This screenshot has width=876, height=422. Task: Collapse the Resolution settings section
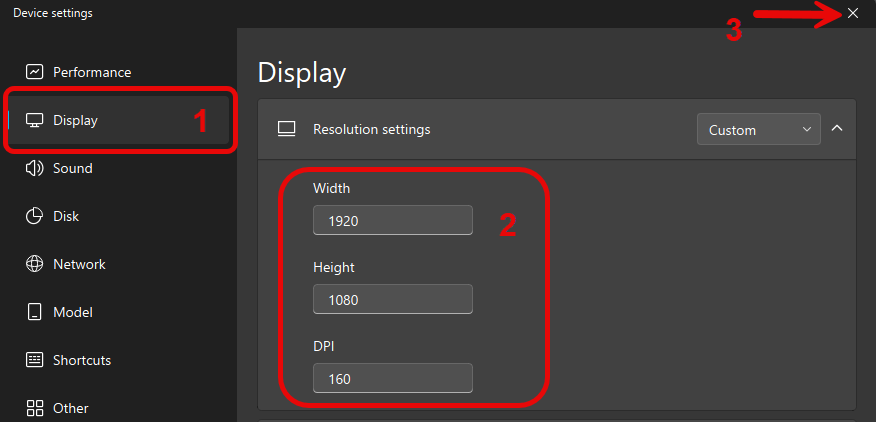[837, 129]
